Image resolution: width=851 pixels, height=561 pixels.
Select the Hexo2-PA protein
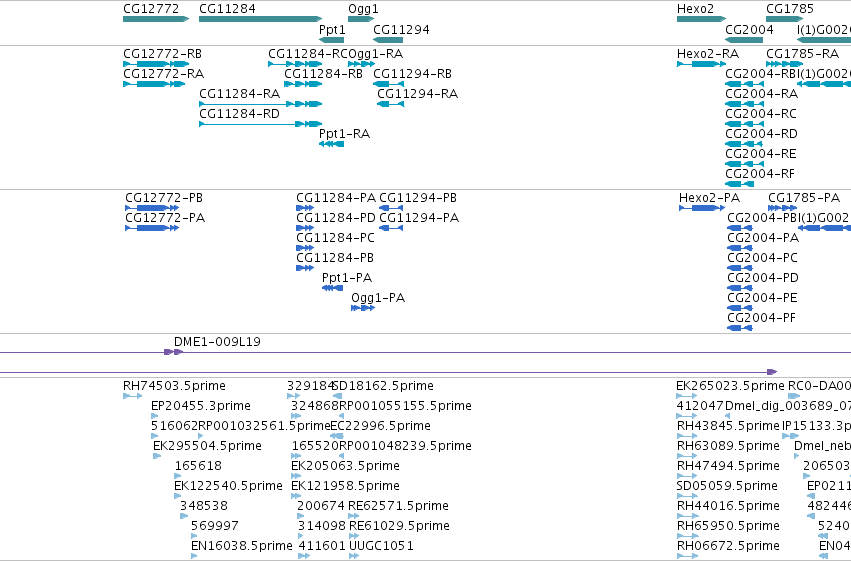pyautogui.click(x=702, y=208)
